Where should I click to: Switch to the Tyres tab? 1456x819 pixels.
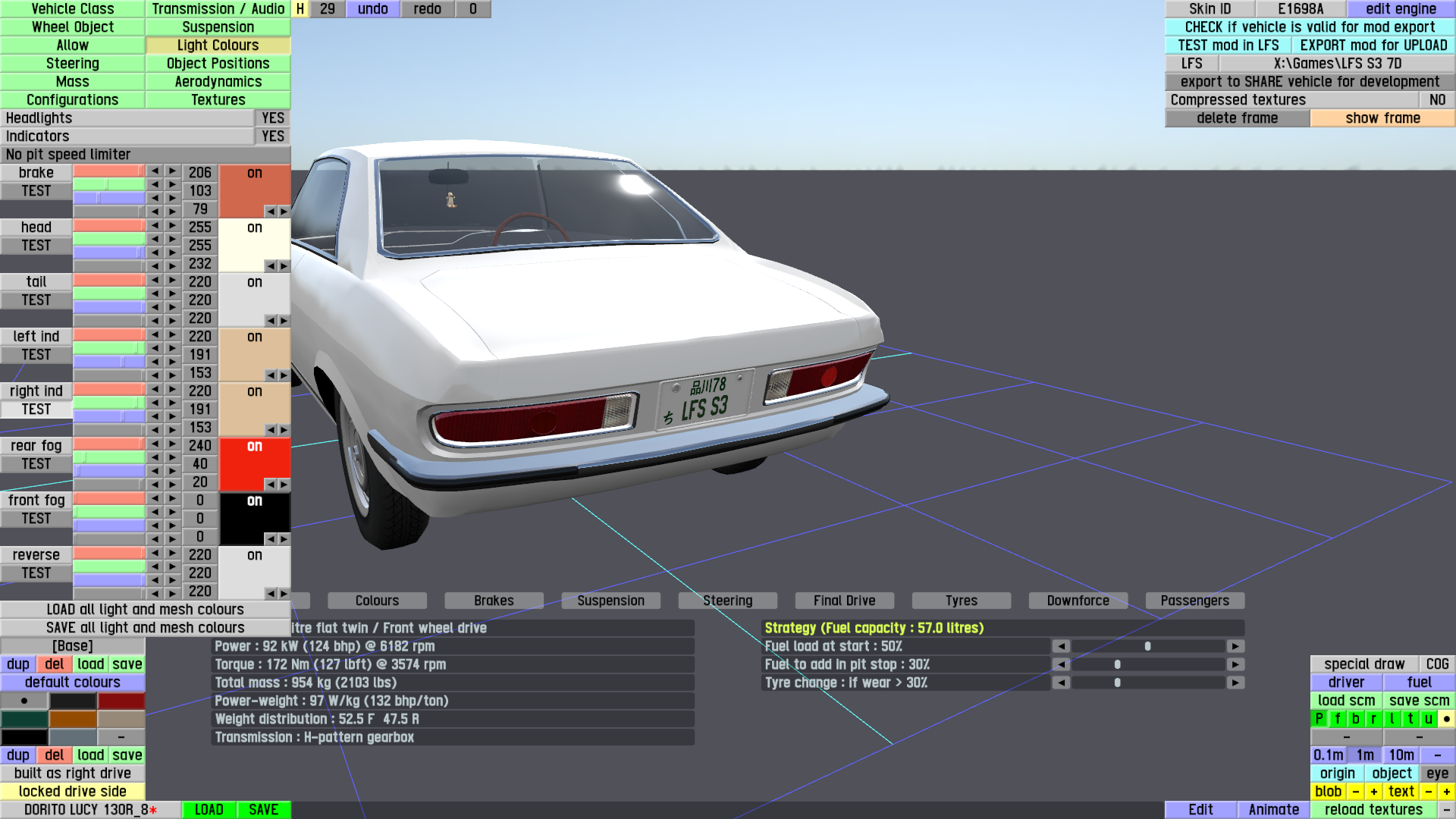pyautogui.click(x=961, y=601)
